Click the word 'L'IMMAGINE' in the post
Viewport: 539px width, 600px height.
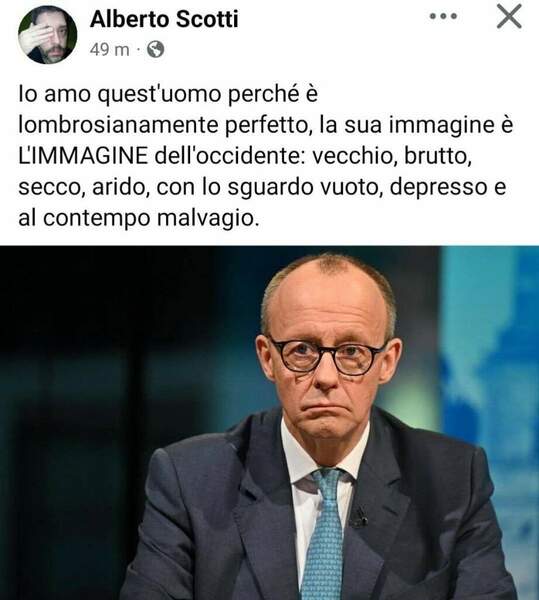coord(83,156)
